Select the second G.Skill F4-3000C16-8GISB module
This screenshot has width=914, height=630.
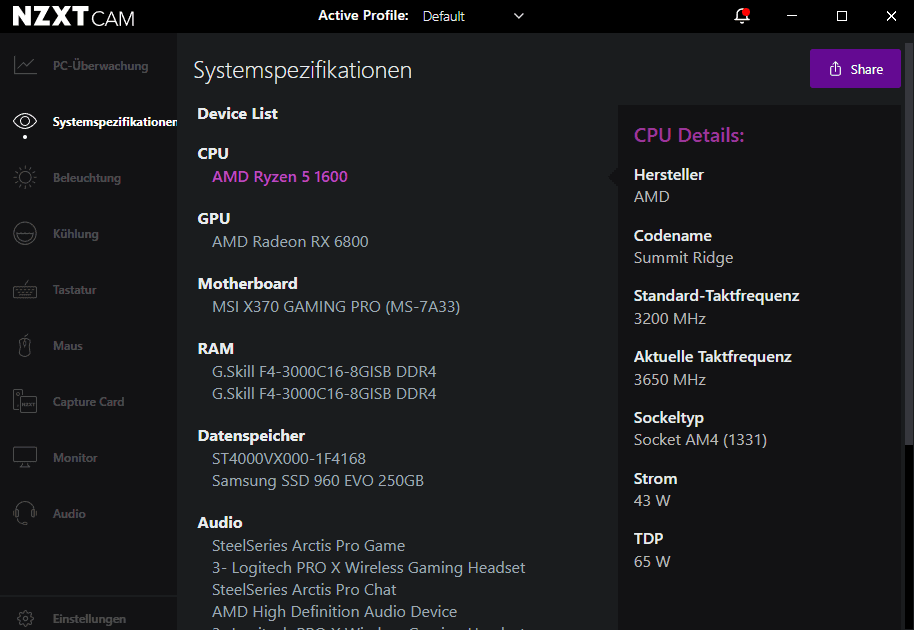(x=324, y=393)
